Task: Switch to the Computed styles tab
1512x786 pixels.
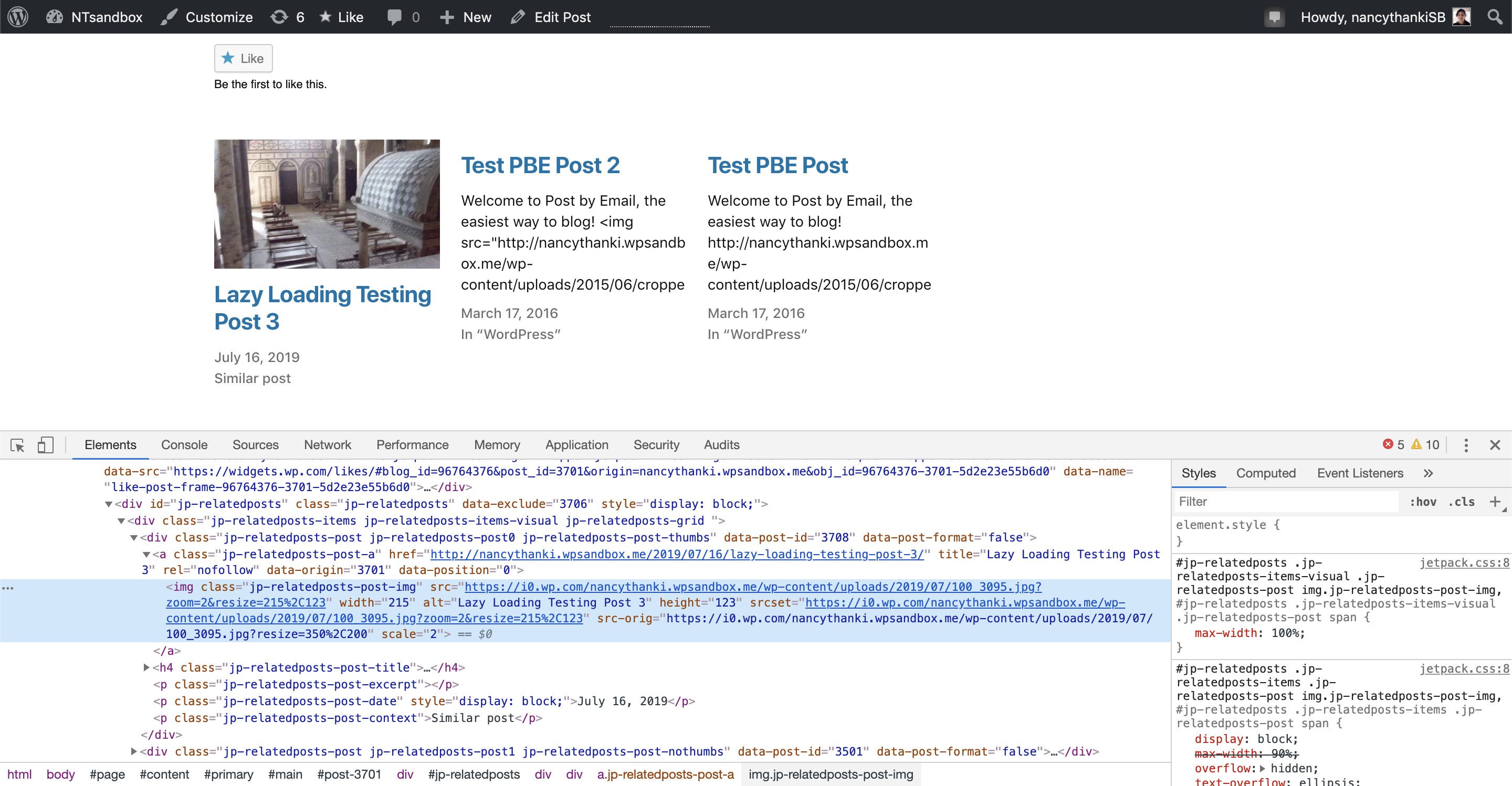Action: point(1266,473)
